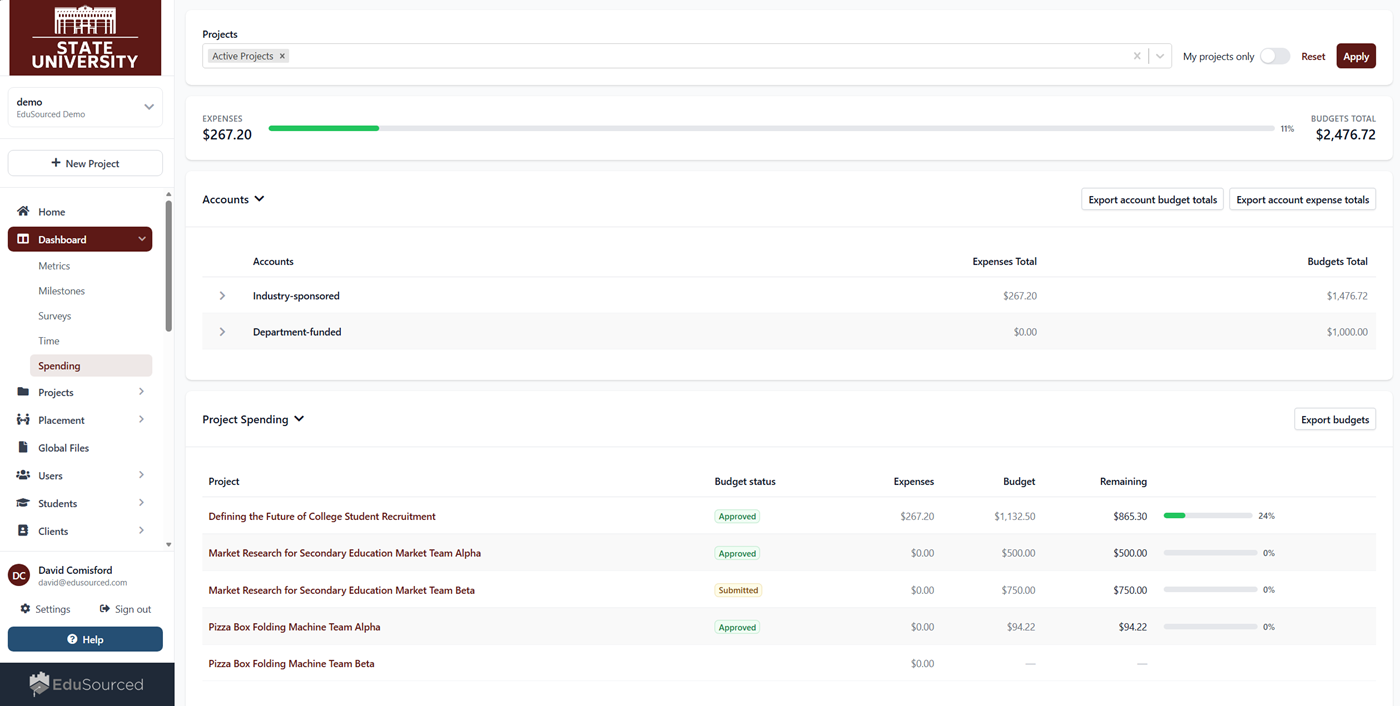Viewport: 1400px width, 706px height.
Task: Open Global Files in sidebar
Action: click(x=63, y=448)
